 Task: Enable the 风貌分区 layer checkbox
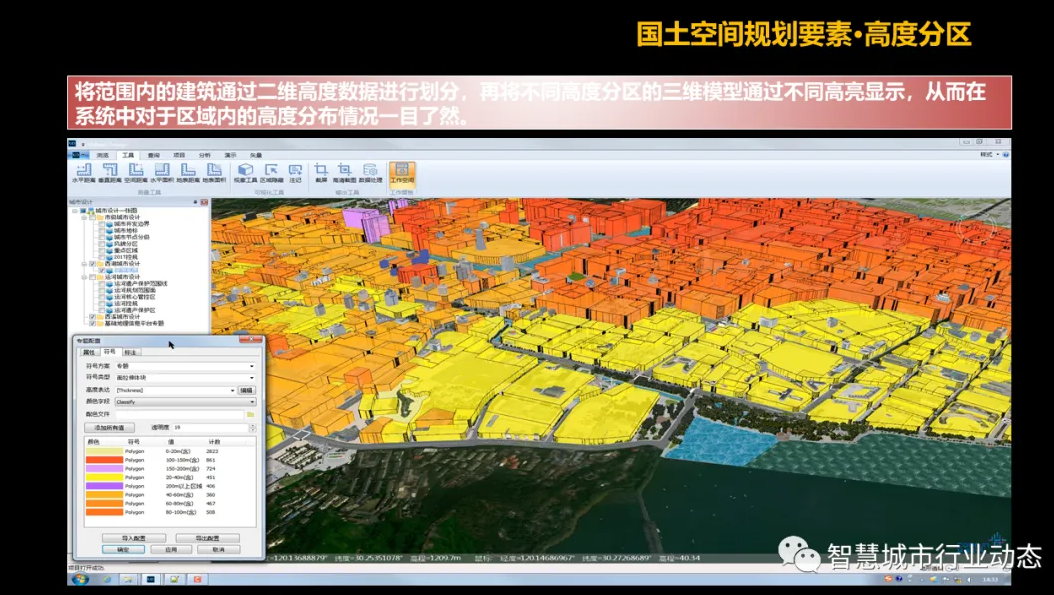(102, 243)
